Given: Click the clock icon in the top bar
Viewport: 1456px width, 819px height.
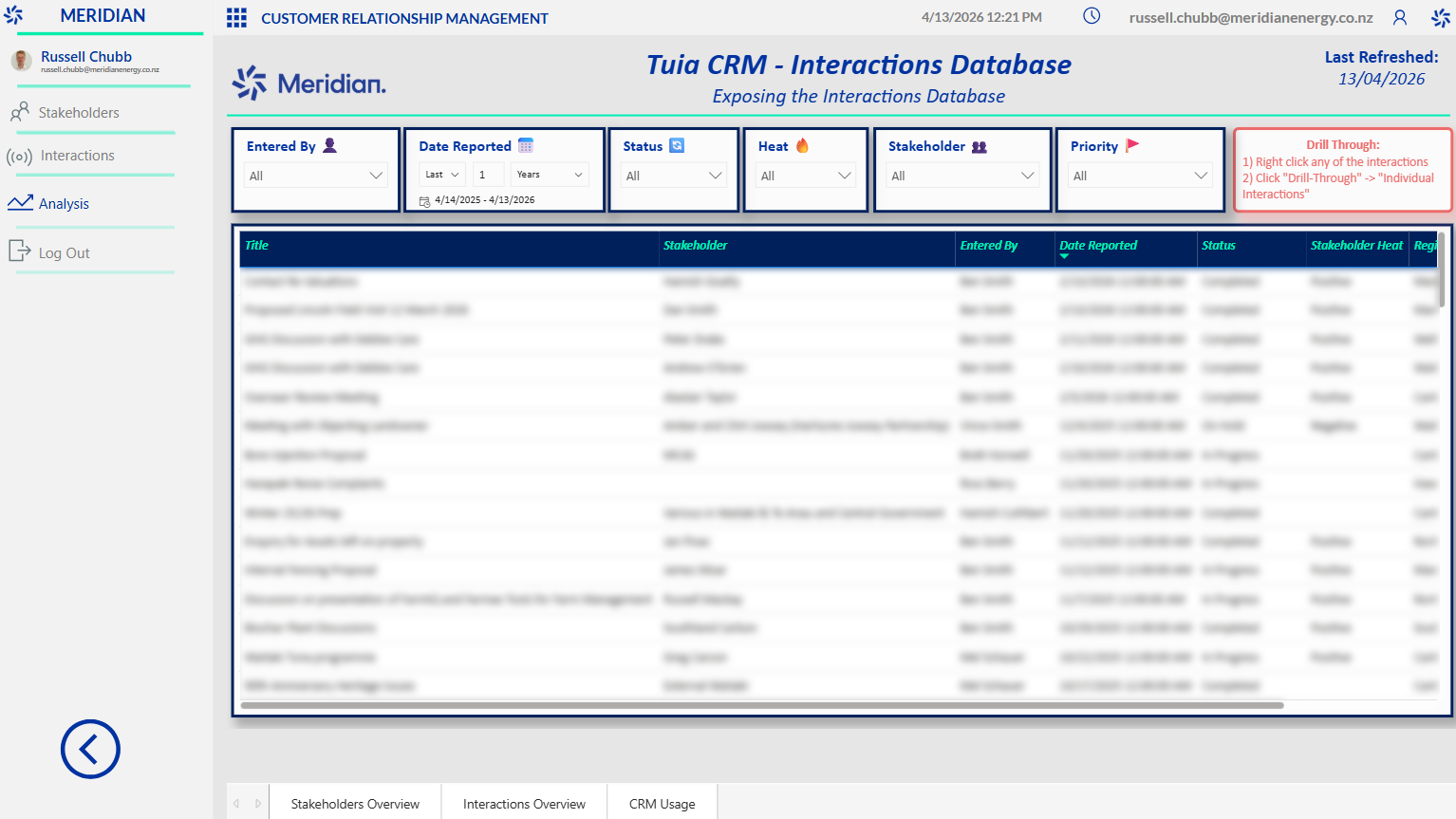Looking at the screenshot, I should 1092,16.
